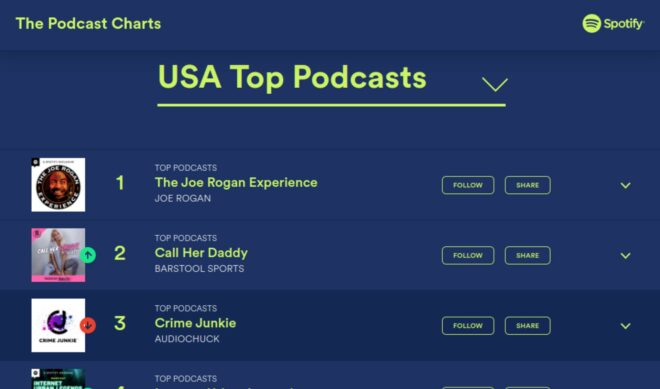
Task: Open Internet Urban Legends cover thumbnail
Action: point(58,379)
